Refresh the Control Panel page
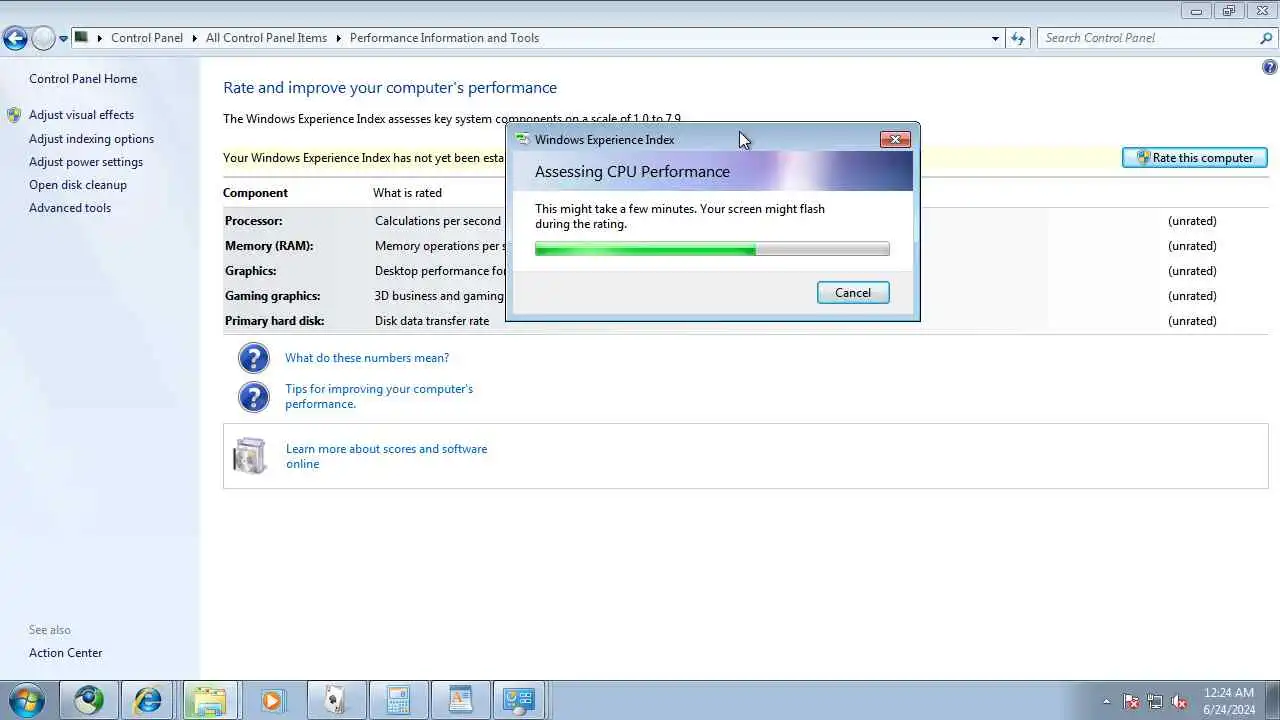This screenshot has width=1280, height=720. 1018,38
